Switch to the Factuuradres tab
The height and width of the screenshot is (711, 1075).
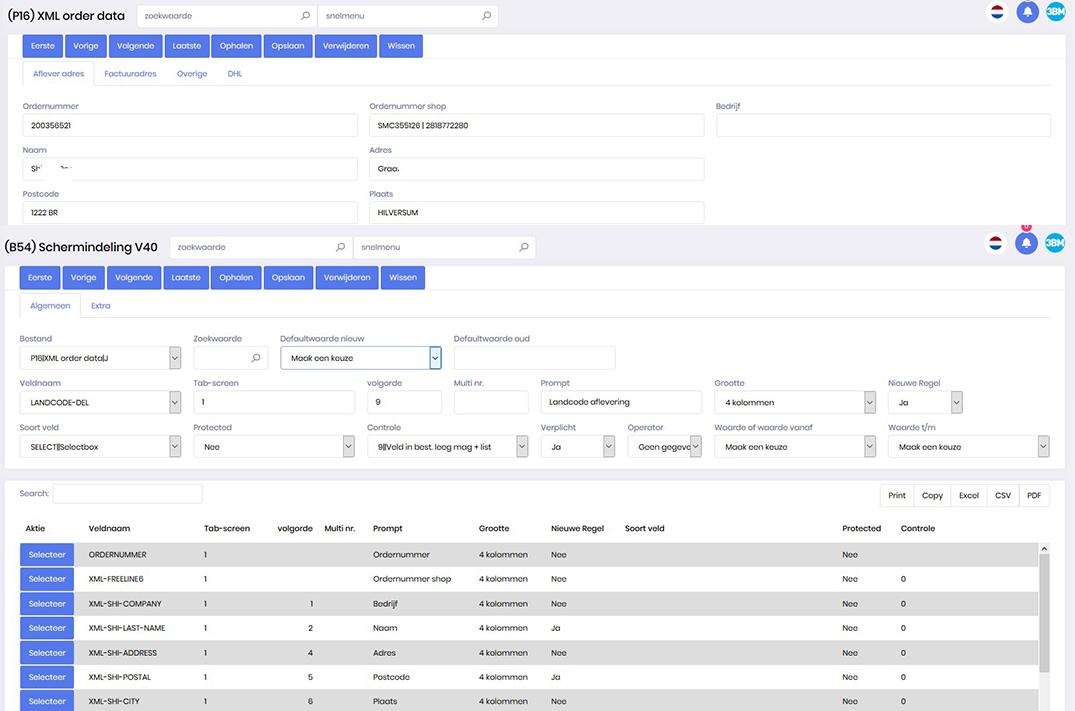(x=130, y=74)
